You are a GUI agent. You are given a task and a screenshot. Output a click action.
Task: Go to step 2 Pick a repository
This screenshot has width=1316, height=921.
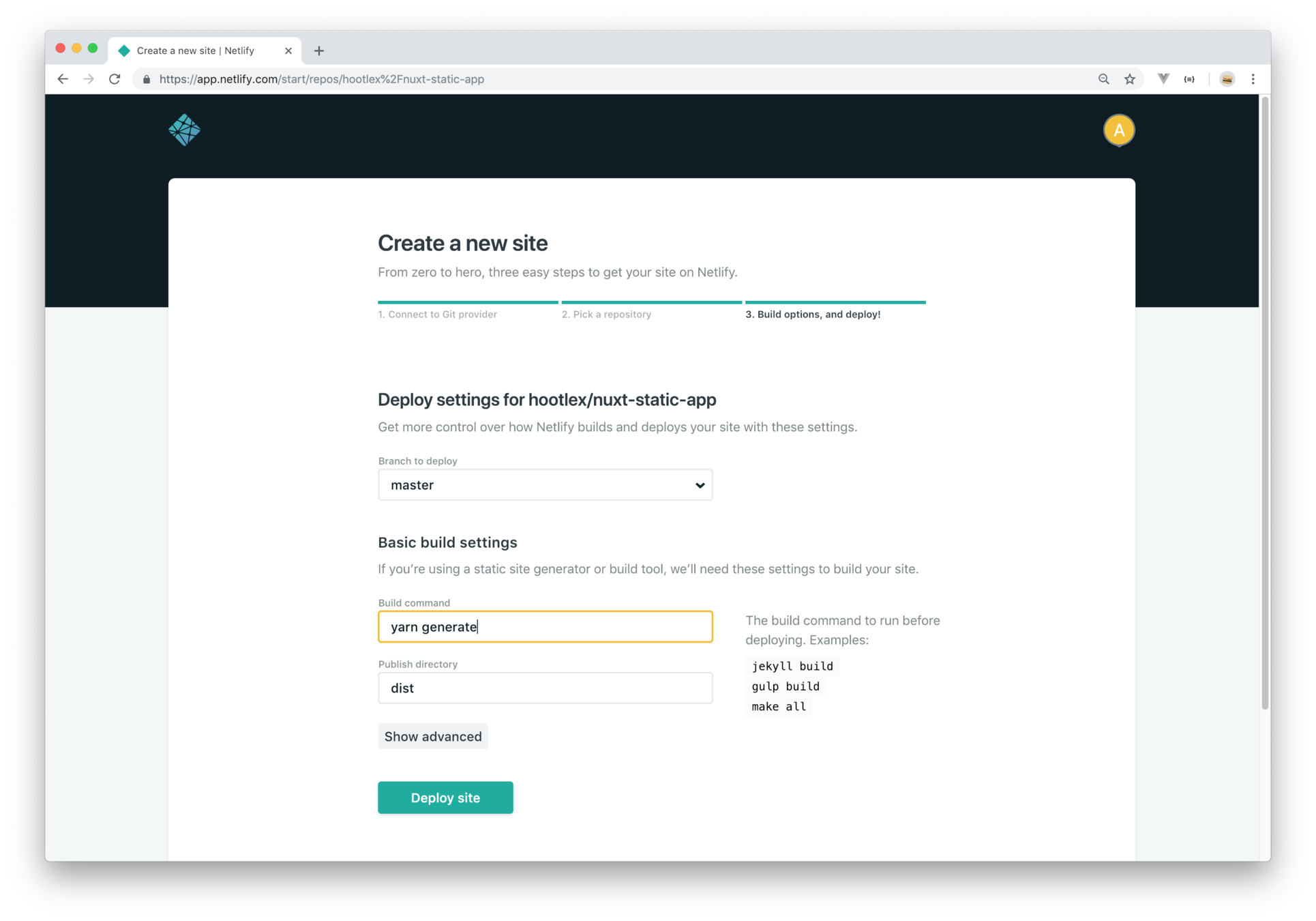coord(606,315)
